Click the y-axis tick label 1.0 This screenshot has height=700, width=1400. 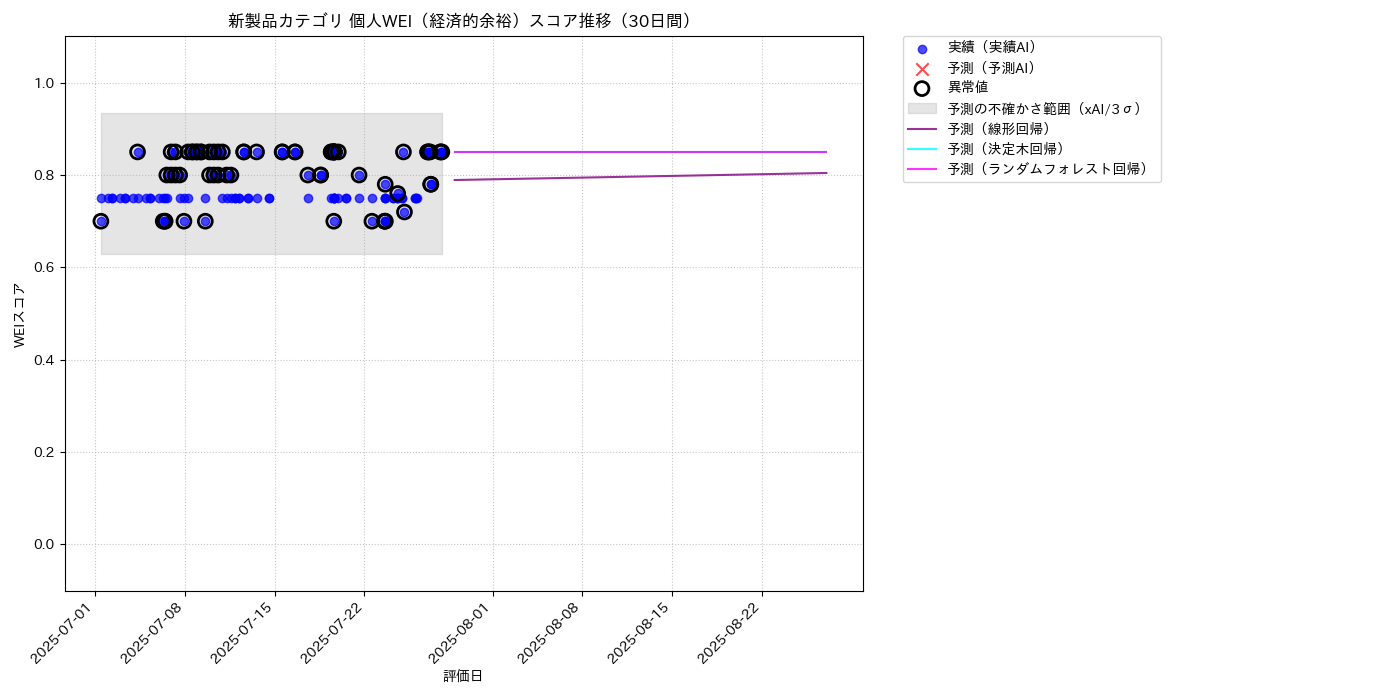click(x=45, y=83)
